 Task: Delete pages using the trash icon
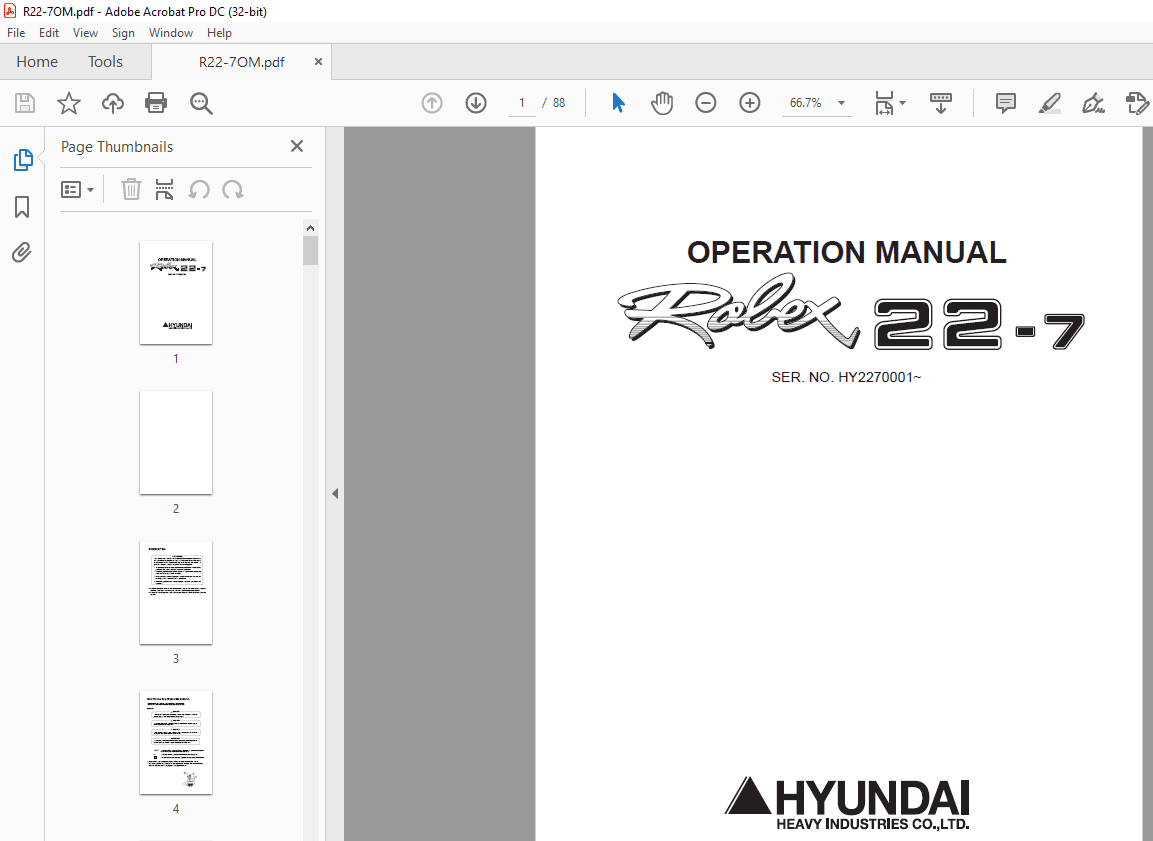131,189
